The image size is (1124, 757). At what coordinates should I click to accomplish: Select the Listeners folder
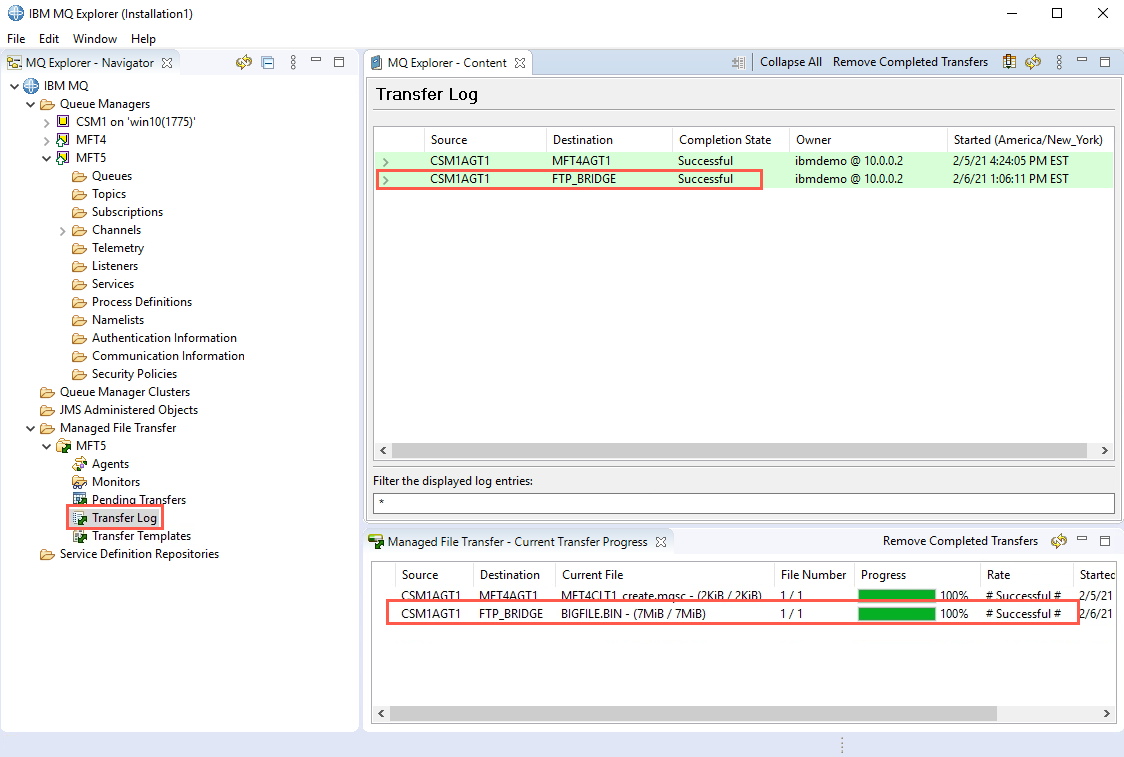click(x=115, y=265)
